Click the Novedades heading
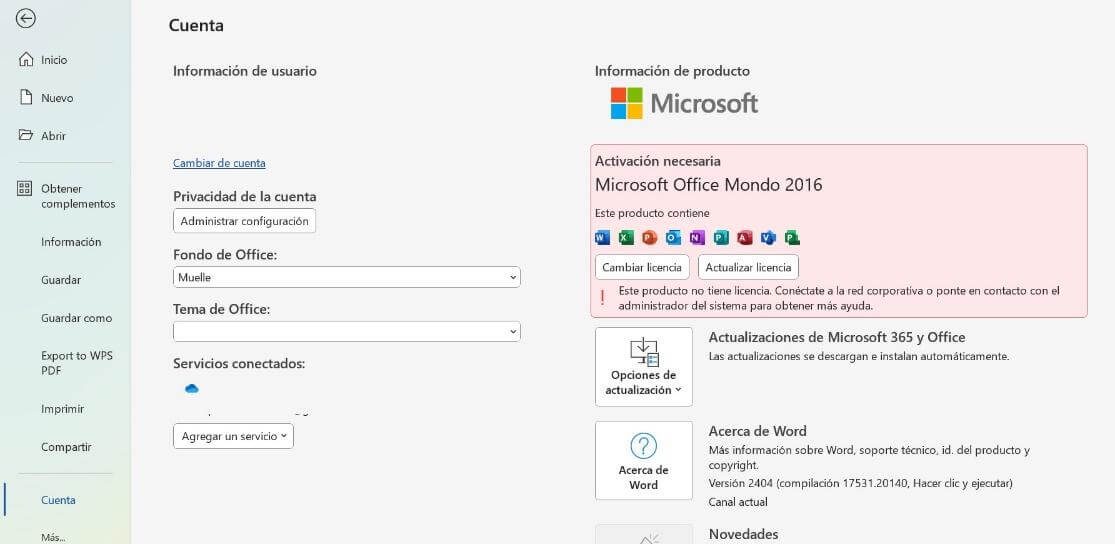 [744, 534]
